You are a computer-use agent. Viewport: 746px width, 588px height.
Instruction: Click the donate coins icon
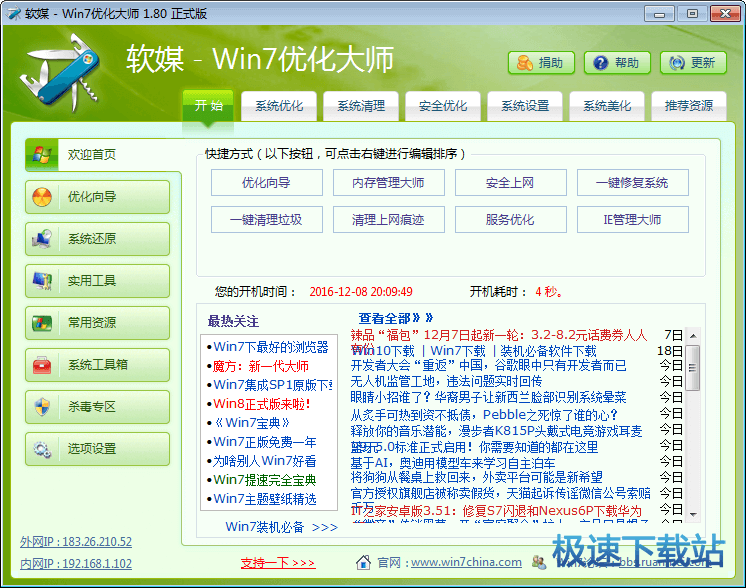[524, 63]
